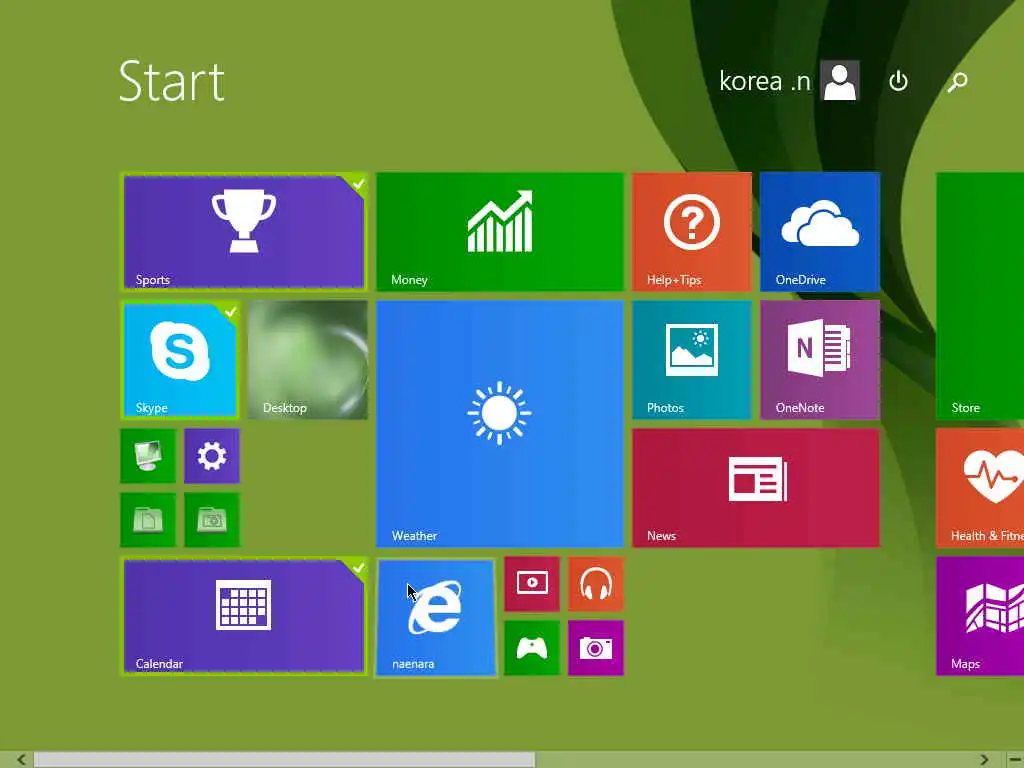Click the horizontal scrollbar left arrow

click(x=22, y=760)
